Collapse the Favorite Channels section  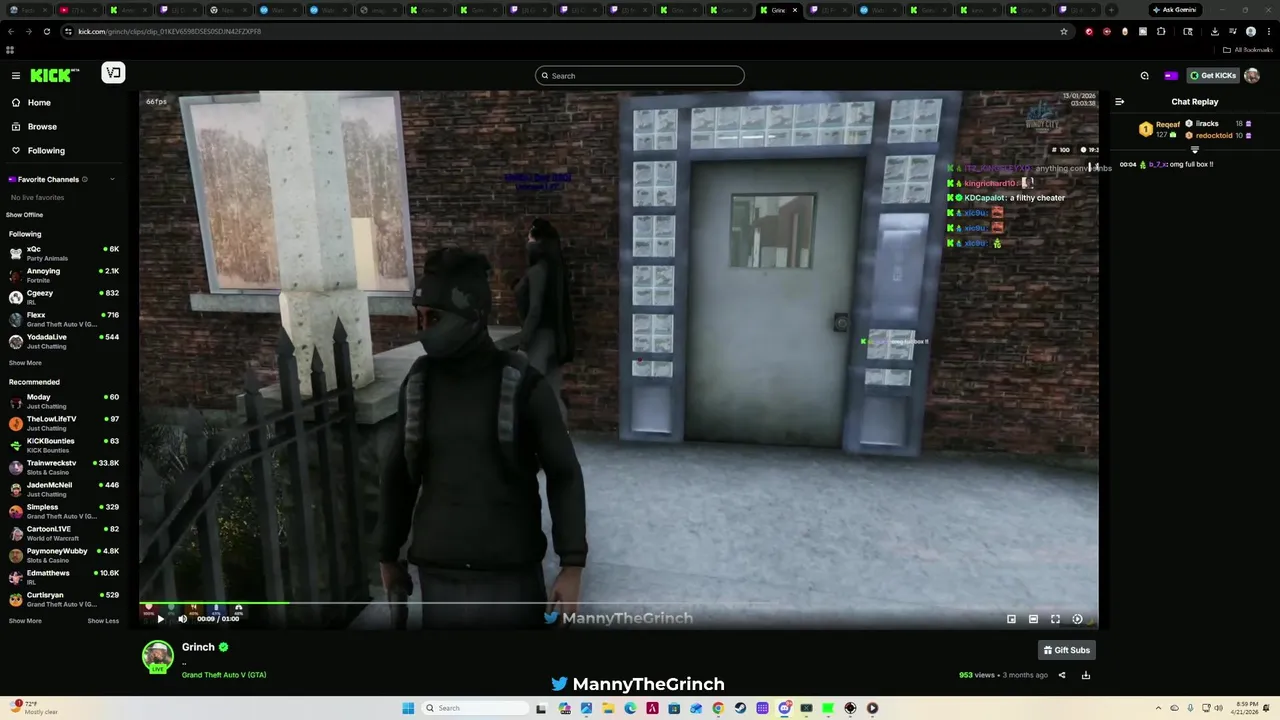tap(112, 179)
